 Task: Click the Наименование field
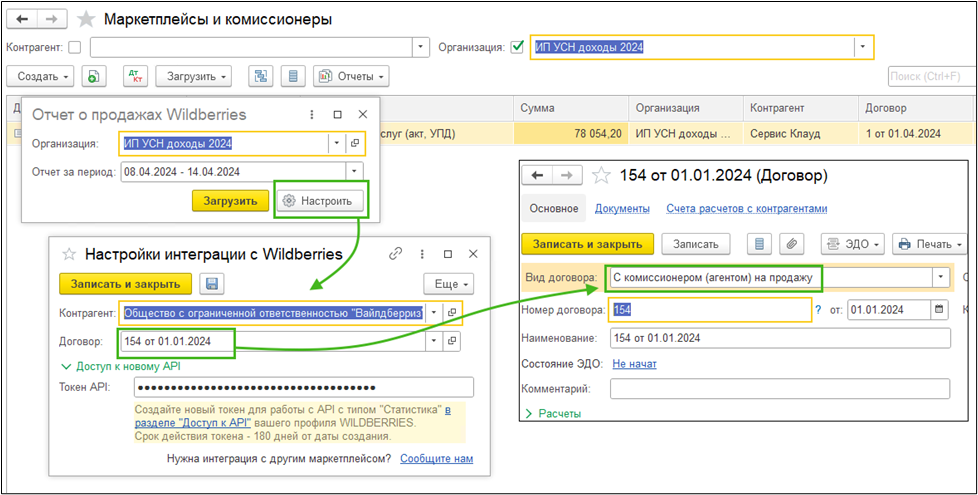[780, 338]
